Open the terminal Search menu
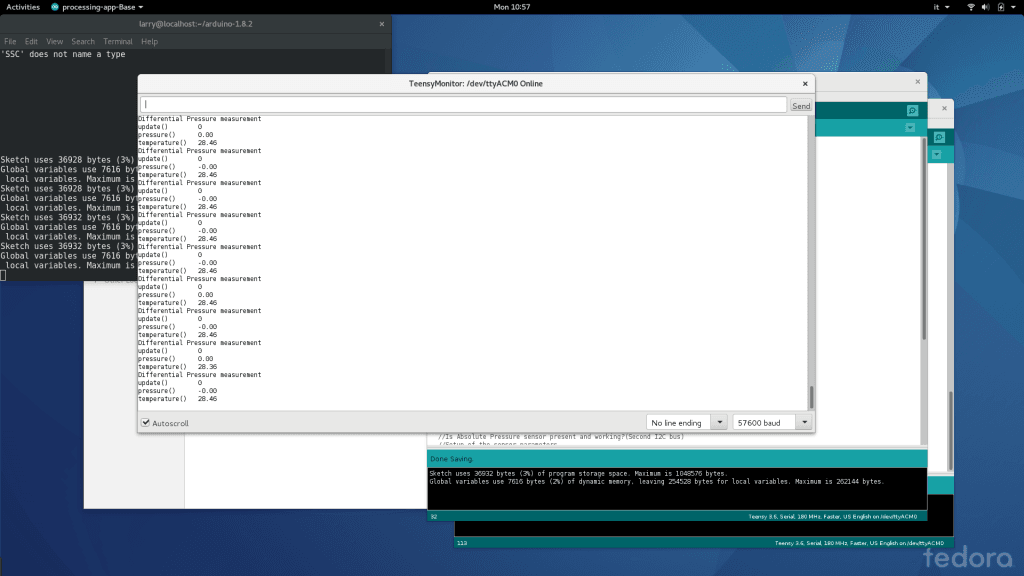1024x576 pixels. [x=83, y=41]
